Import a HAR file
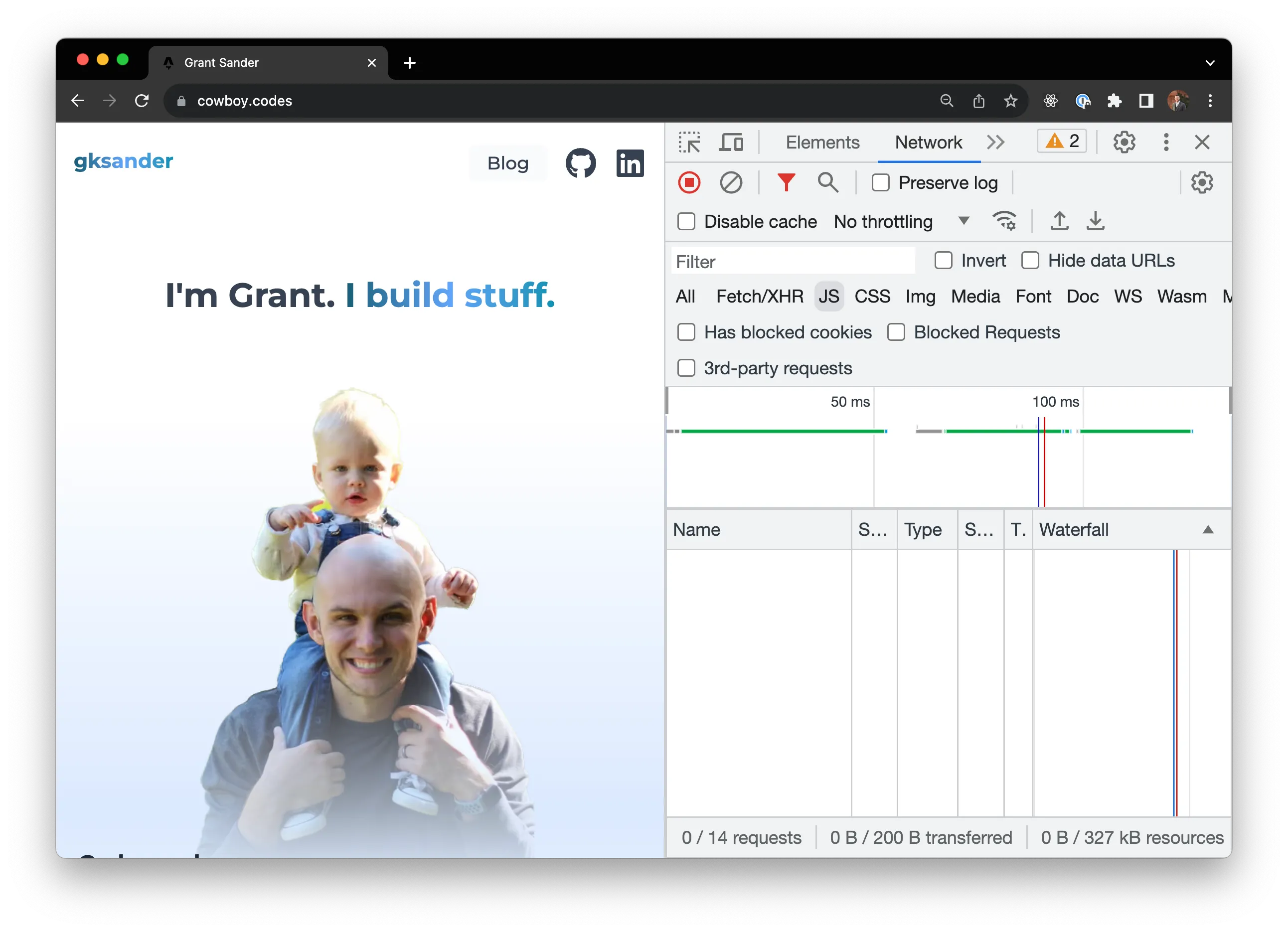This screenshot has height=932, width=1288. tap(1059, 220)
